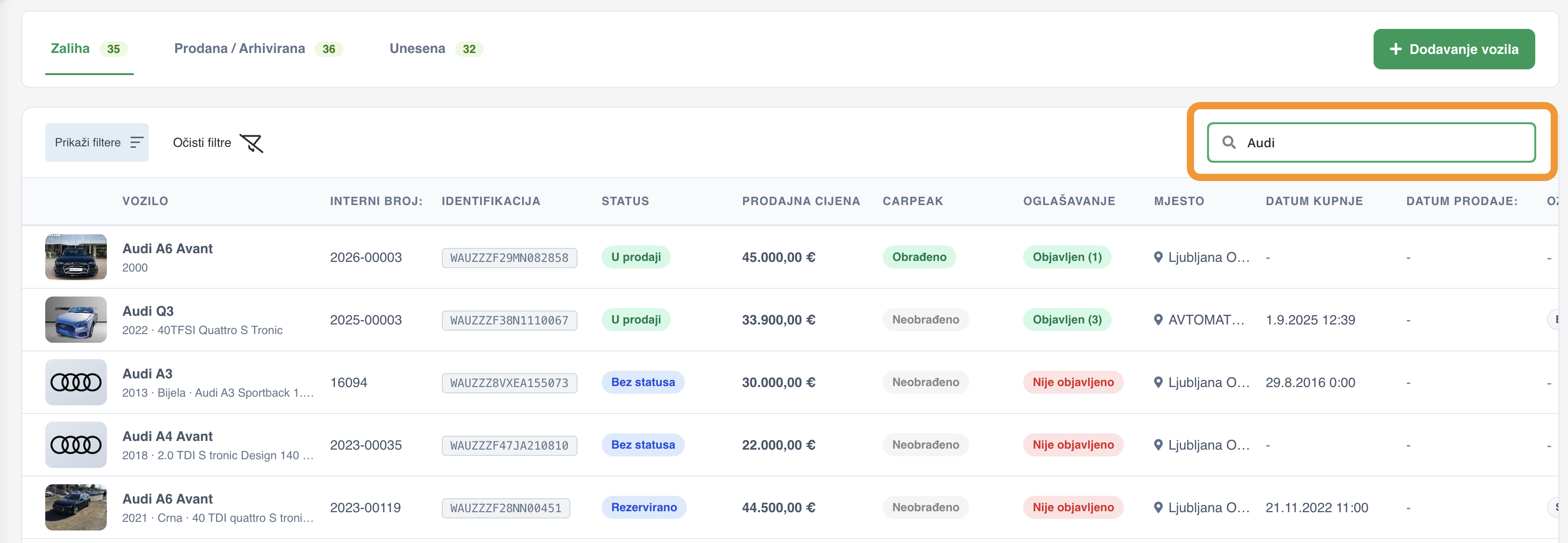
Task: Click the DATUM PRODAJE column header
Action: click(1462, 201)
